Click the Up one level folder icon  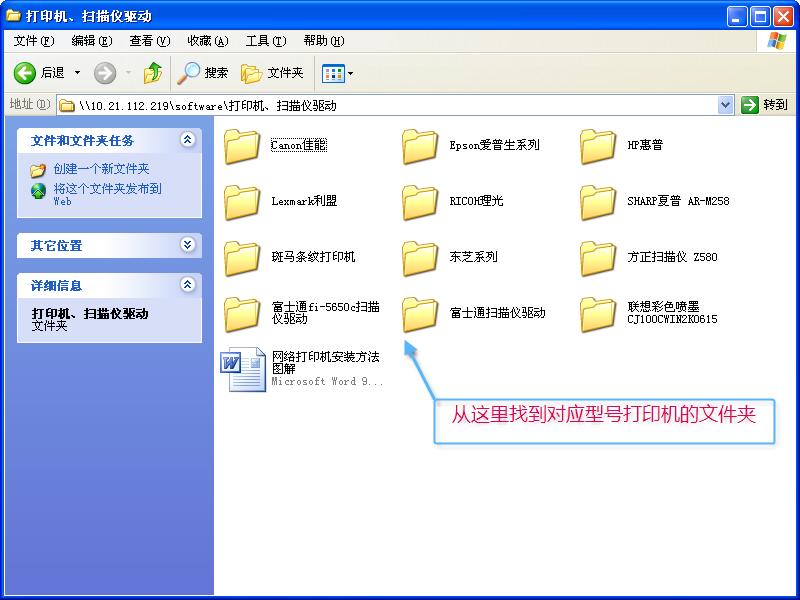pos(152,71)
